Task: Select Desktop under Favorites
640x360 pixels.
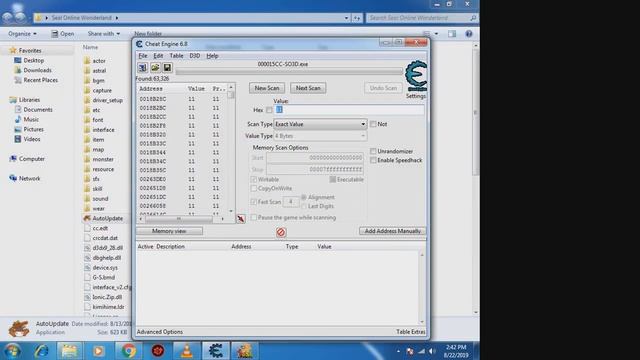Action: [33, 60]
